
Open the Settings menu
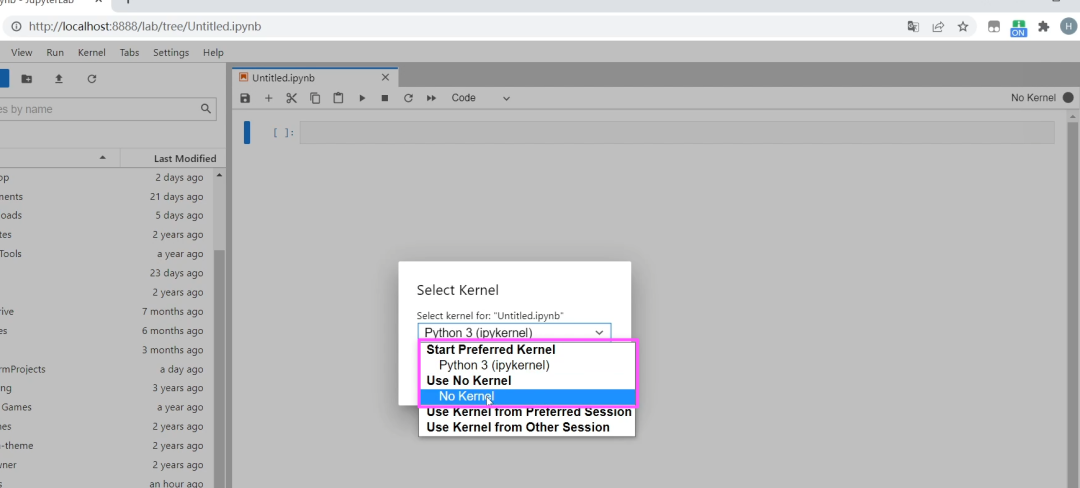pyautogui.click(x=171, y=52)
